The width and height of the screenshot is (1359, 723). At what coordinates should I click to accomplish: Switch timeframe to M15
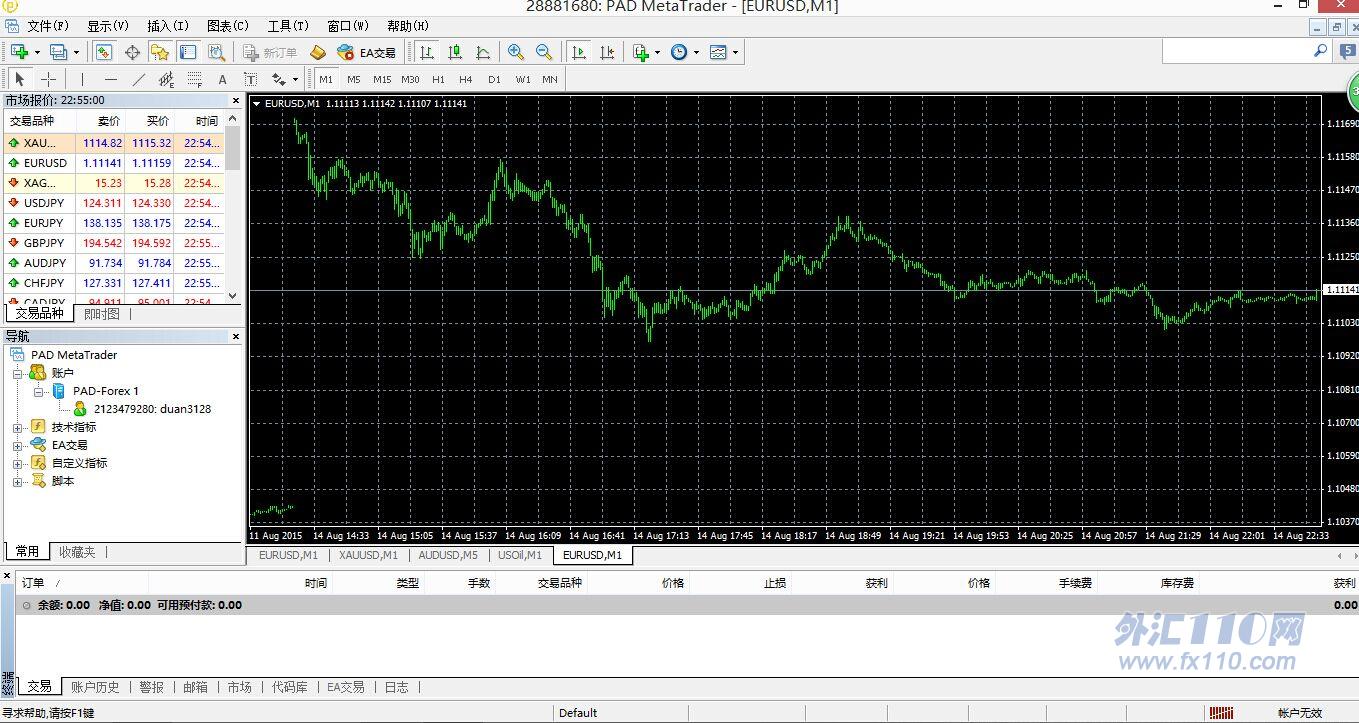pyautogui.click(x=382, y=79)
